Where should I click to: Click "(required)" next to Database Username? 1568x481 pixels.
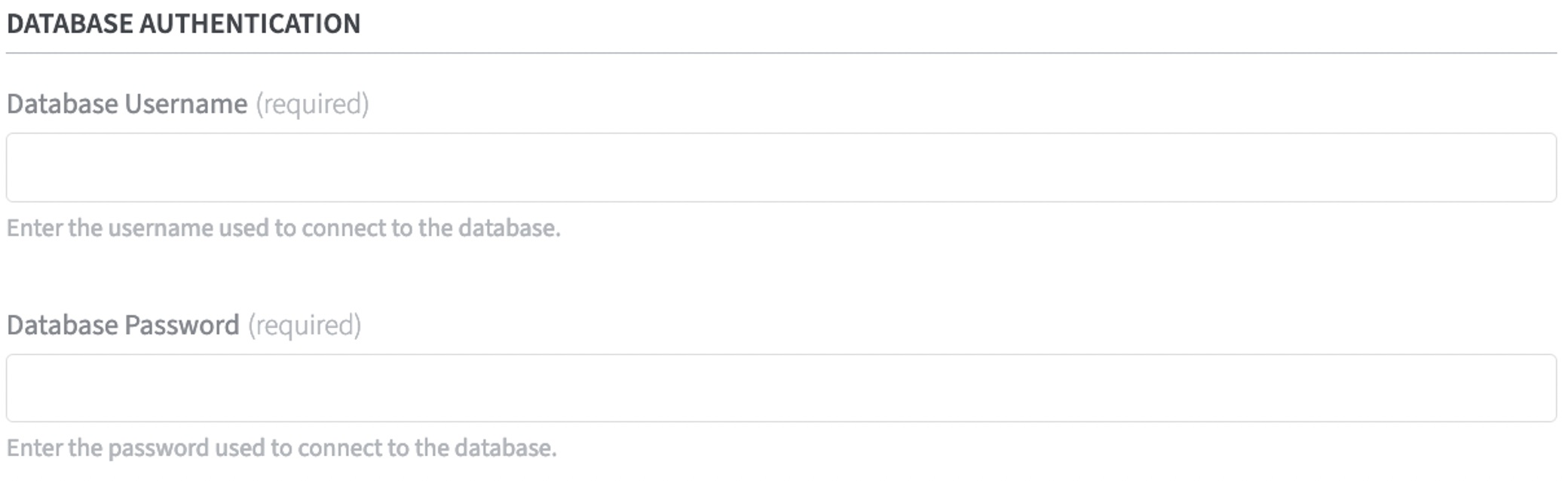312,104
